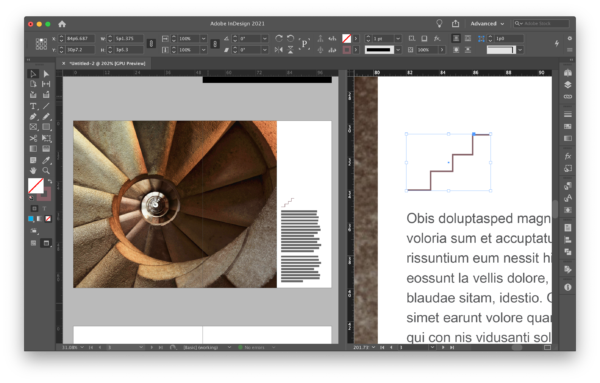
Task: Activate the Zoom tool magnifier
Action: tap(46, 171)
